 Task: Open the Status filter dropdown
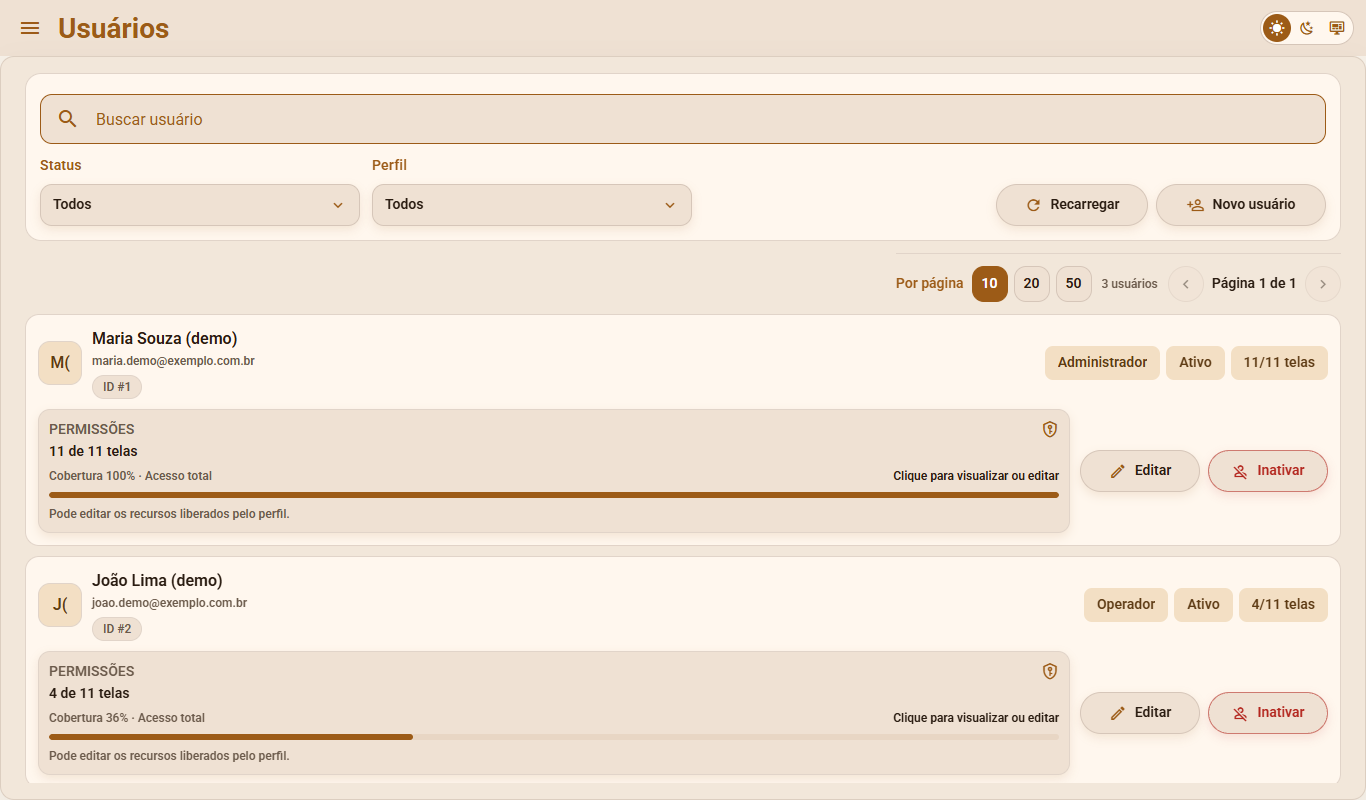(200, 205)
